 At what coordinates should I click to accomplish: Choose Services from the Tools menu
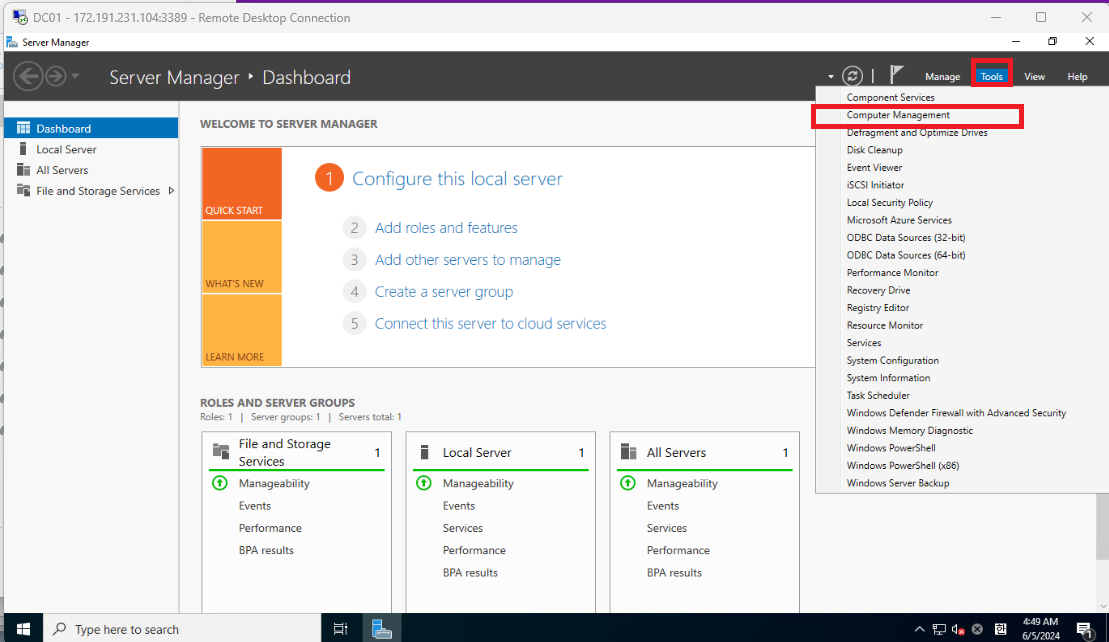(864, 343)
